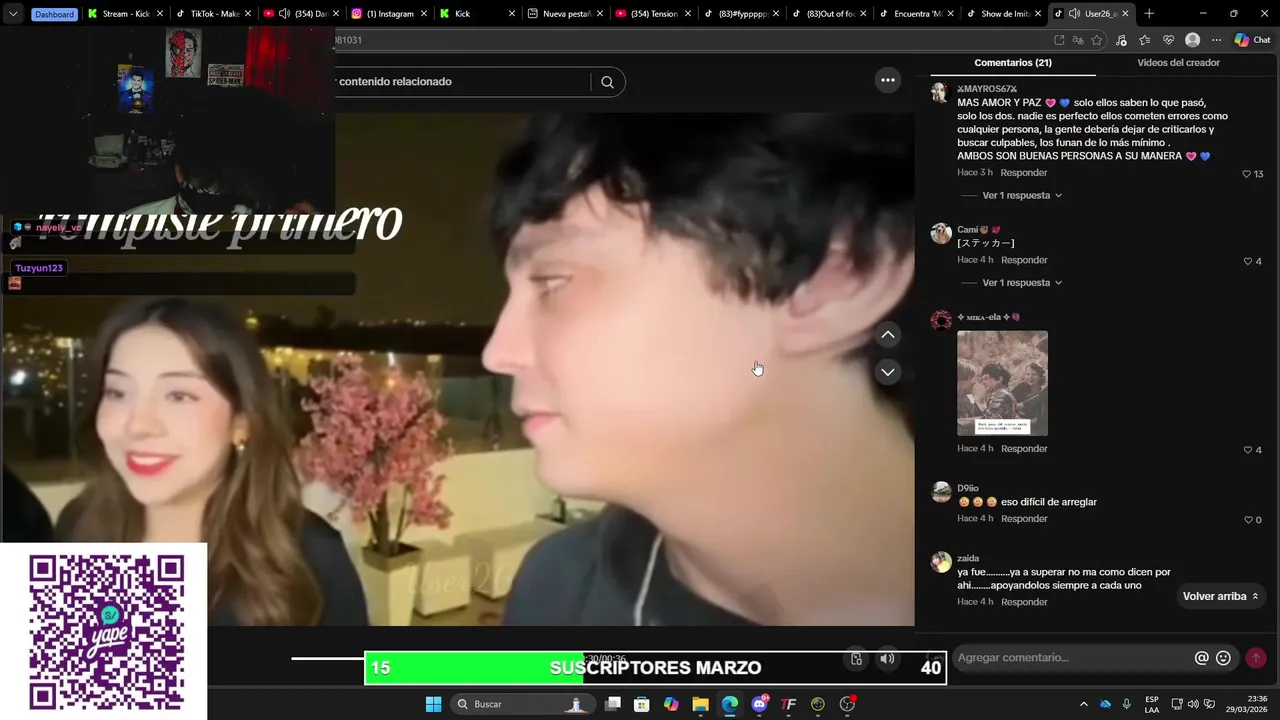The width and height of the screenshot is (1280, 720).
Task: Switch to Videos del creador tab
Action: pos(1178,63)
